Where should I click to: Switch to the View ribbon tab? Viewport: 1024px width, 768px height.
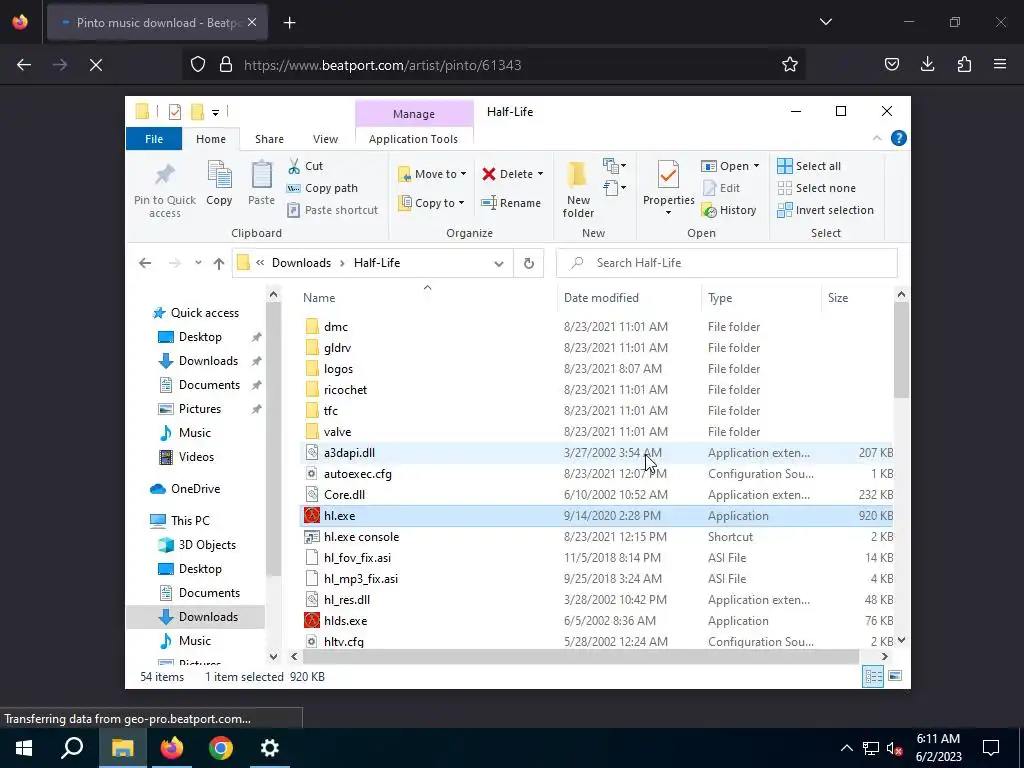pyautogui.click(x=325, y=138)
